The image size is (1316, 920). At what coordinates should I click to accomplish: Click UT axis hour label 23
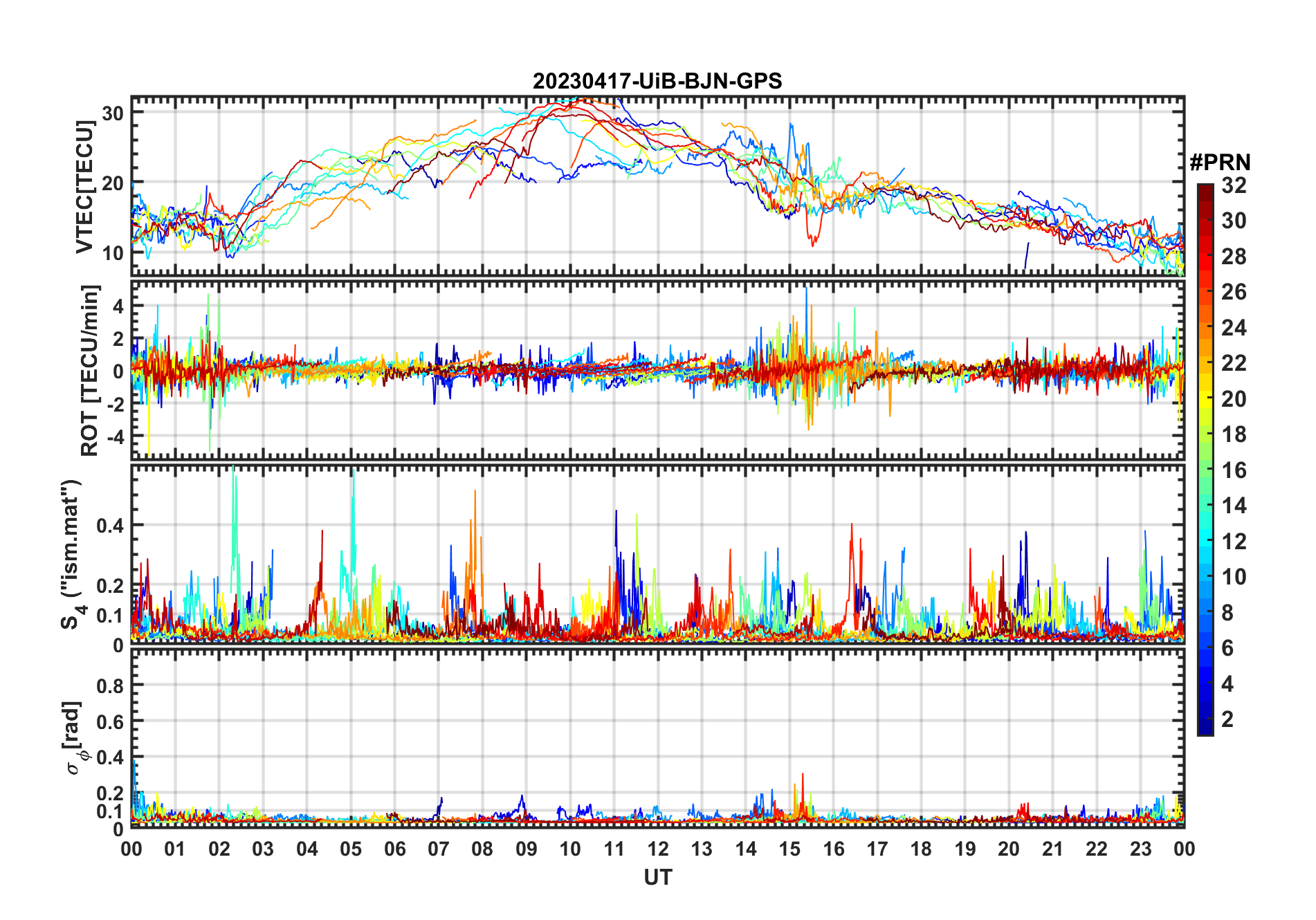[x=1140, y=849]
